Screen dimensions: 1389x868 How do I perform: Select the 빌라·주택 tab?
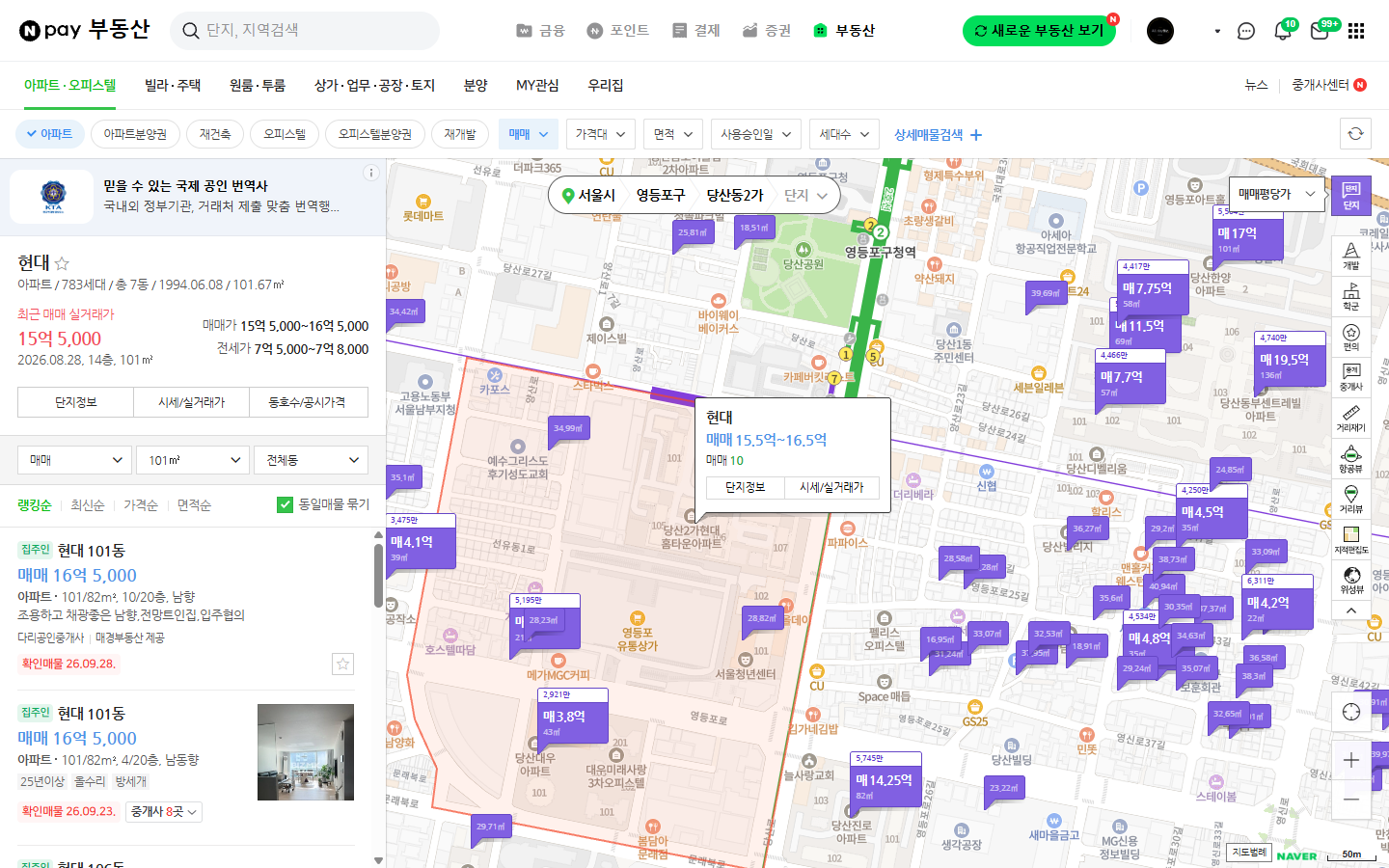pyautogui.click(x=173, y=85)
